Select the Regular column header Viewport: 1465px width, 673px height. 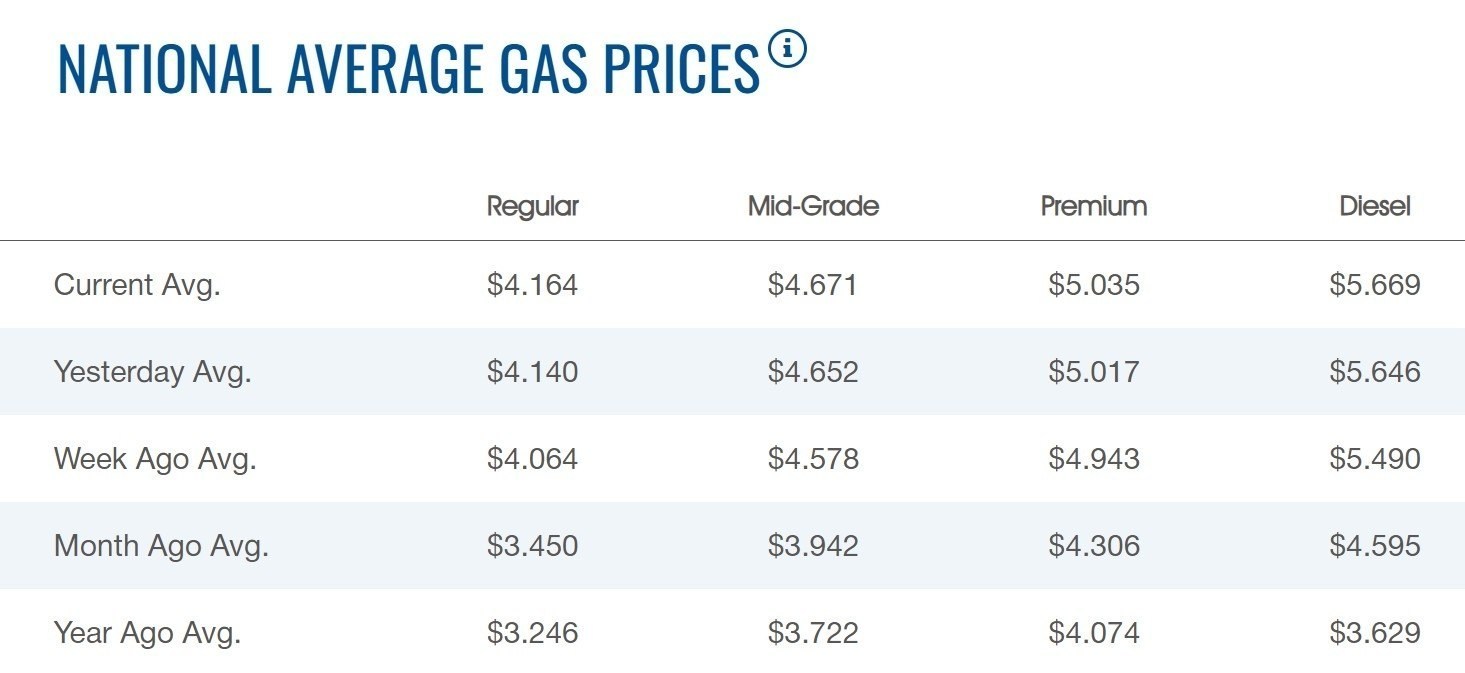[x=532, y=206]
